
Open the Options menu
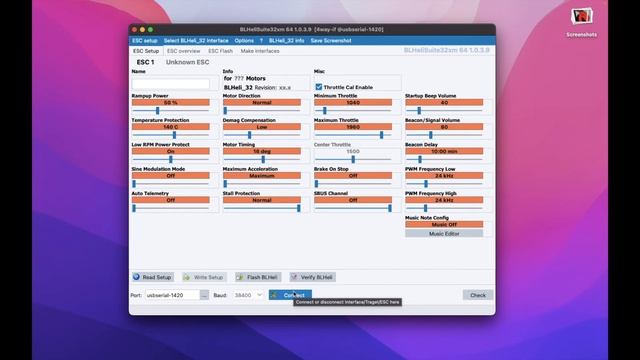[244, 41]
